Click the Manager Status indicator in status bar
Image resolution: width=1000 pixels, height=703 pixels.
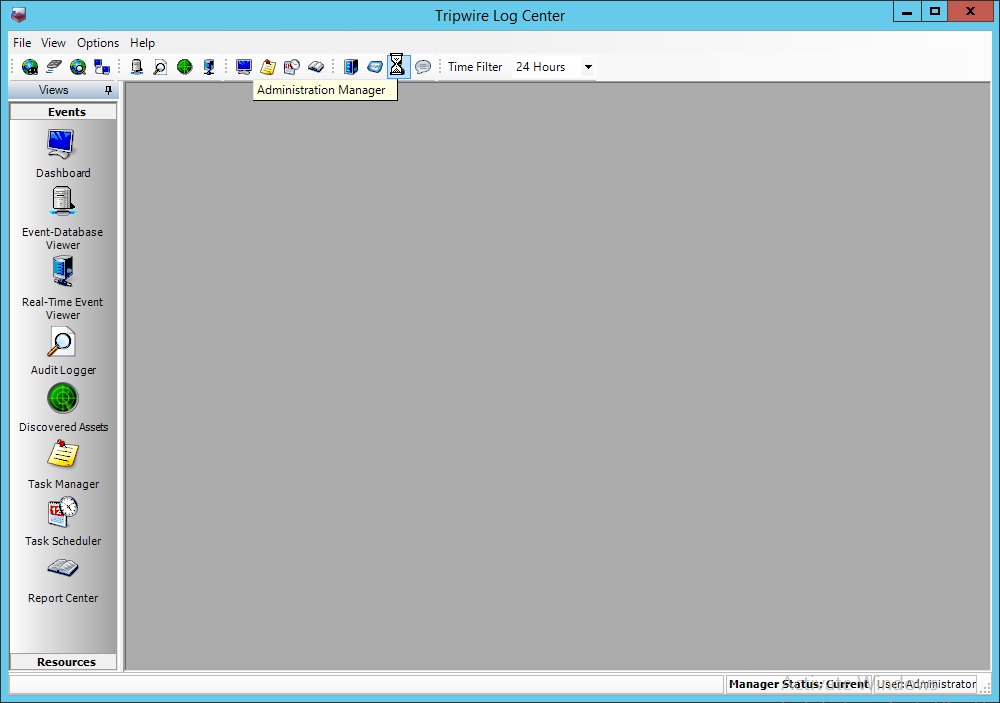tap(798, 684)
